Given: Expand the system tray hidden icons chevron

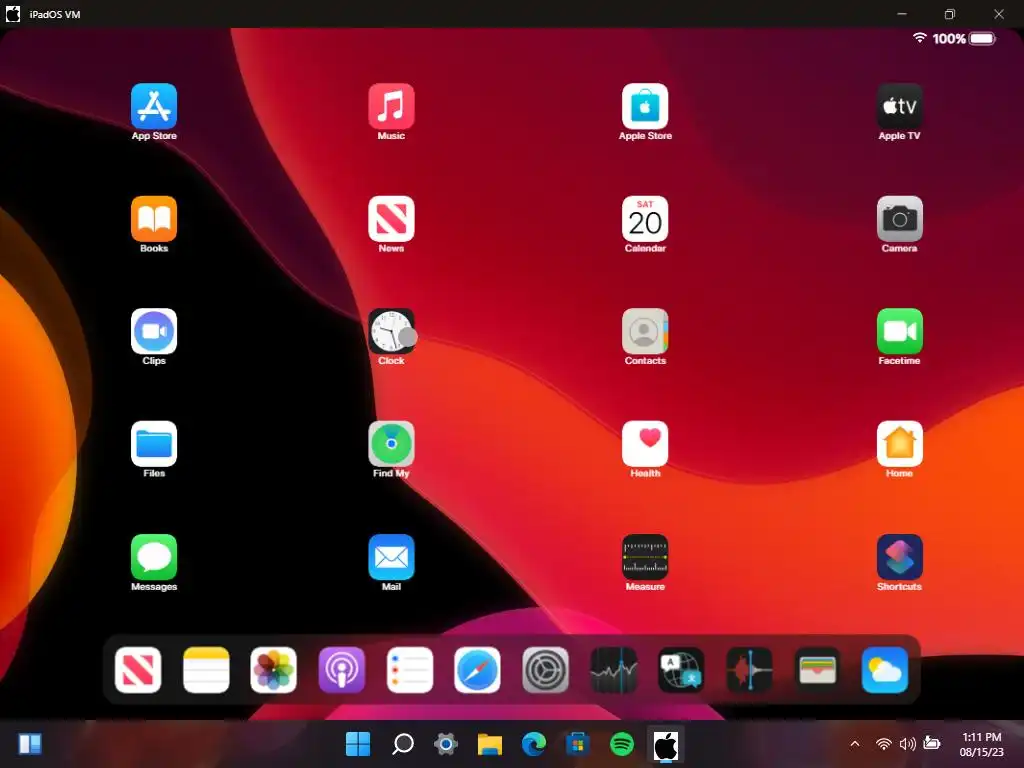Looking at the screenshot, I should click(854, 744).
